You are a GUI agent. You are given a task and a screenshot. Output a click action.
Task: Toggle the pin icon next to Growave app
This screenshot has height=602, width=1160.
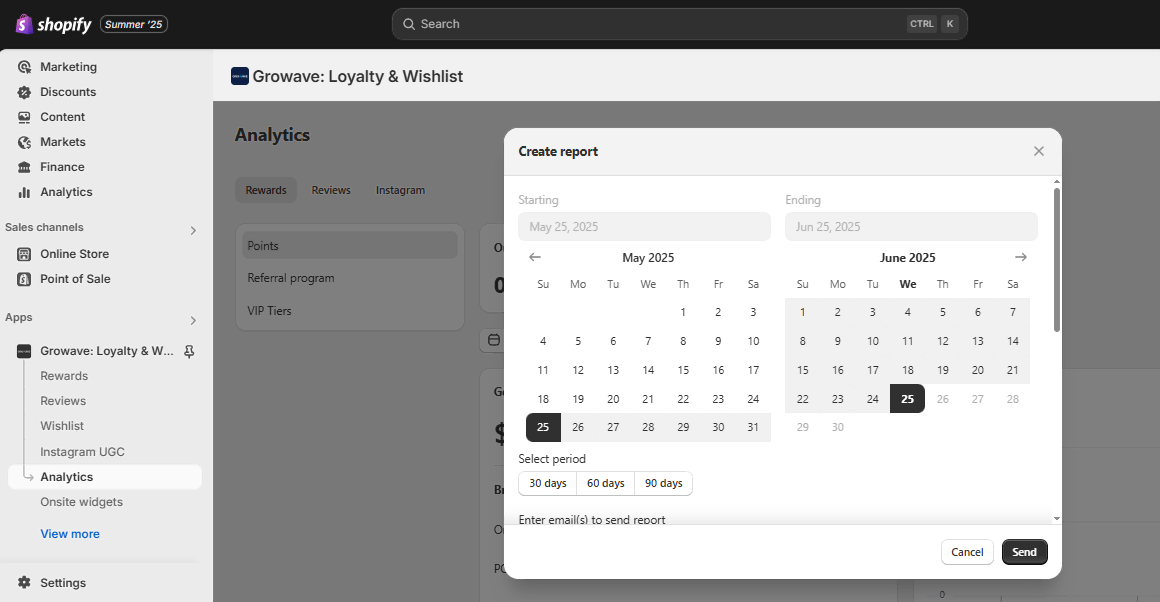coord(189,351)
